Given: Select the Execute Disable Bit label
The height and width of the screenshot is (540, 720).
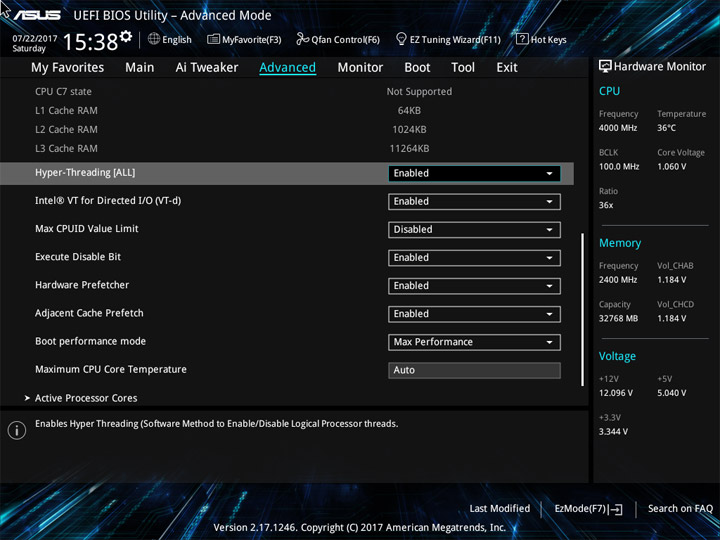Looking at the screenshot, I should (78, 257).
